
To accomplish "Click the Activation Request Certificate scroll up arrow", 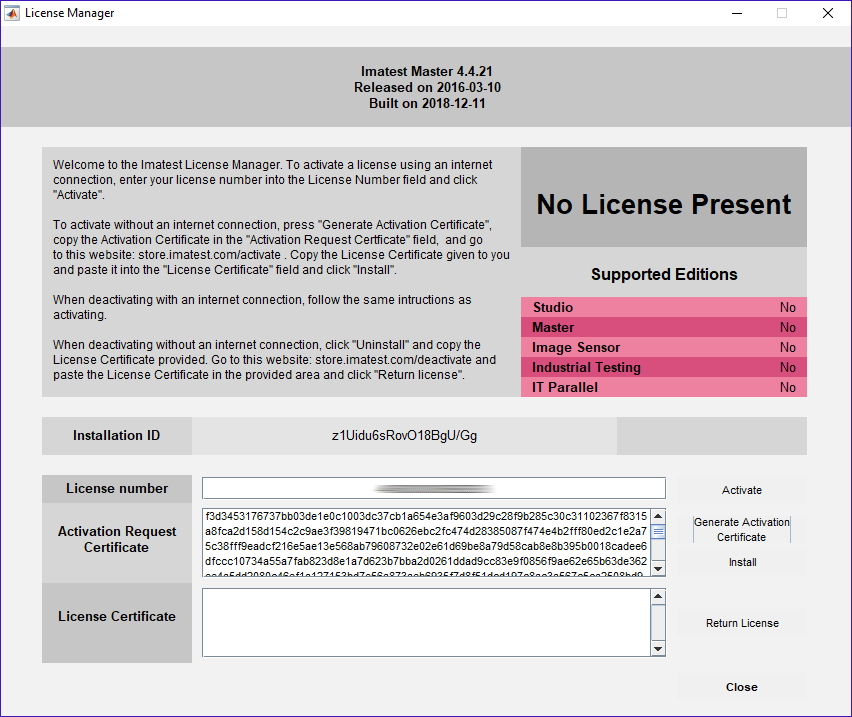I will tap(658, 516).
